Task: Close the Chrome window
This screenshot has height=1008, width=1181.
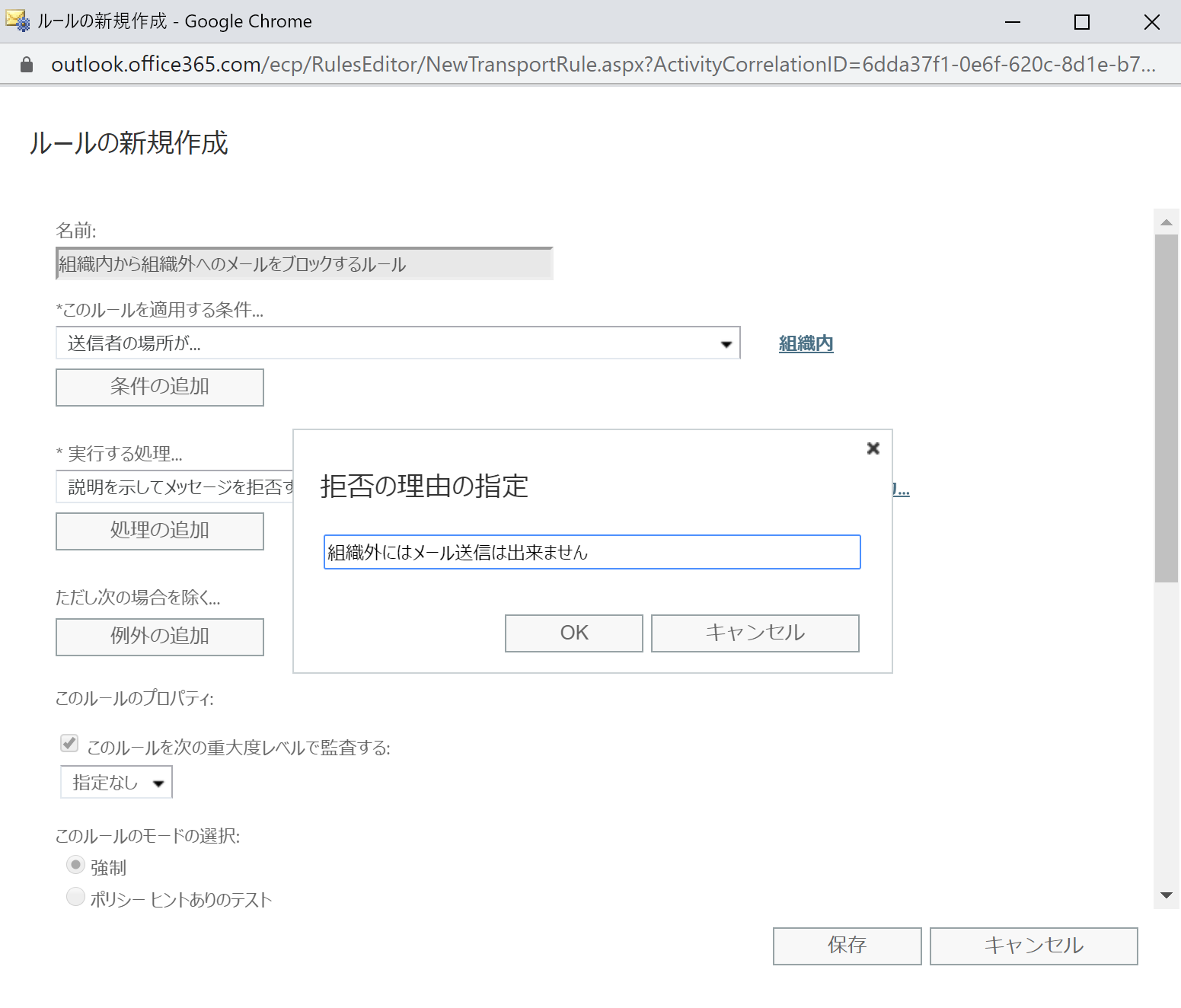Action: pos(1152,22)
